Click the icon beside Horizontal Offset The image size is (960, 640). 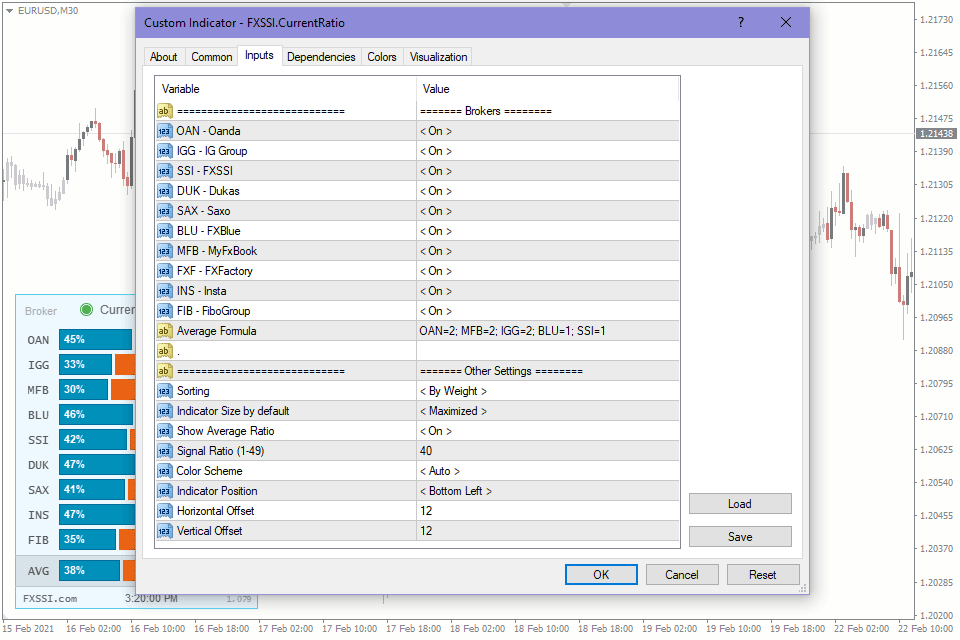pos(165,511)
